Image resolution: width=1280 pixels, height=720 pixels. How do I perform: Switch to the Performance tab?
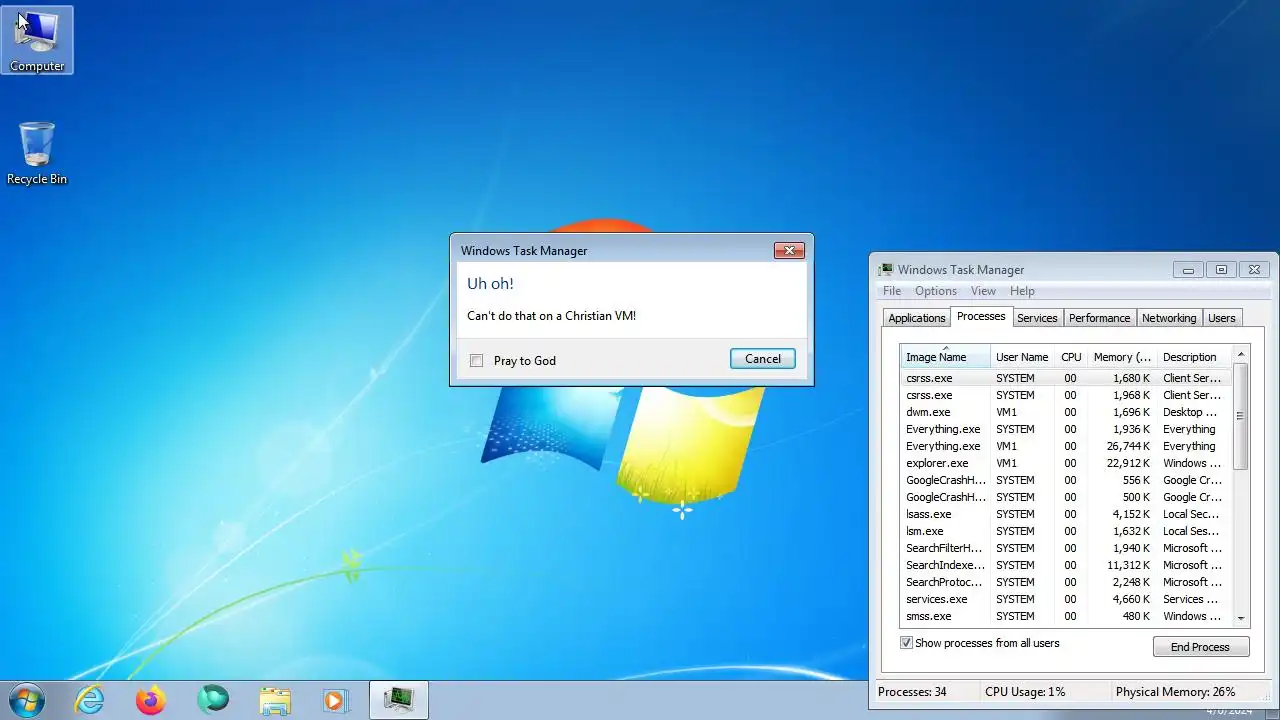pos(1099,318)
